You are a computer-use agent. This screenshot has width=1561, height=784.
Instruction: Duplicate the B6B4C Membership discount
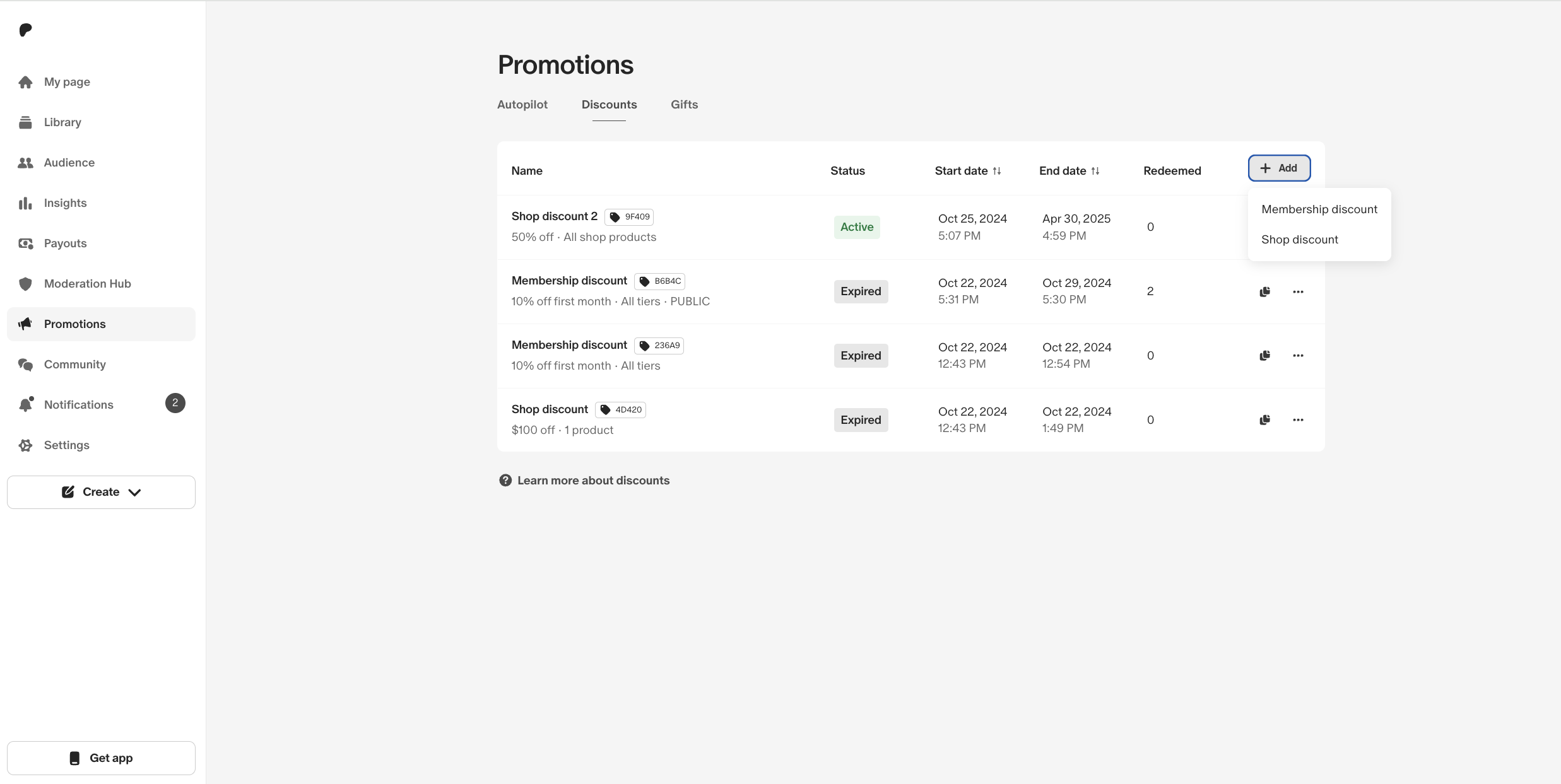coord(1264,291)
